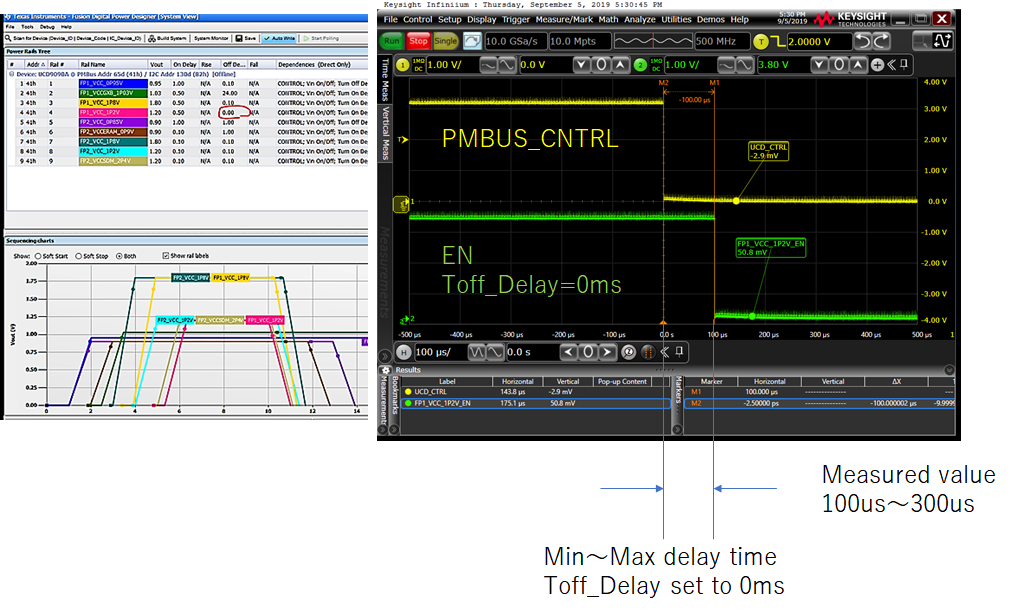
Task: Click the oscilloscope Run button
Action: [391, 41]
